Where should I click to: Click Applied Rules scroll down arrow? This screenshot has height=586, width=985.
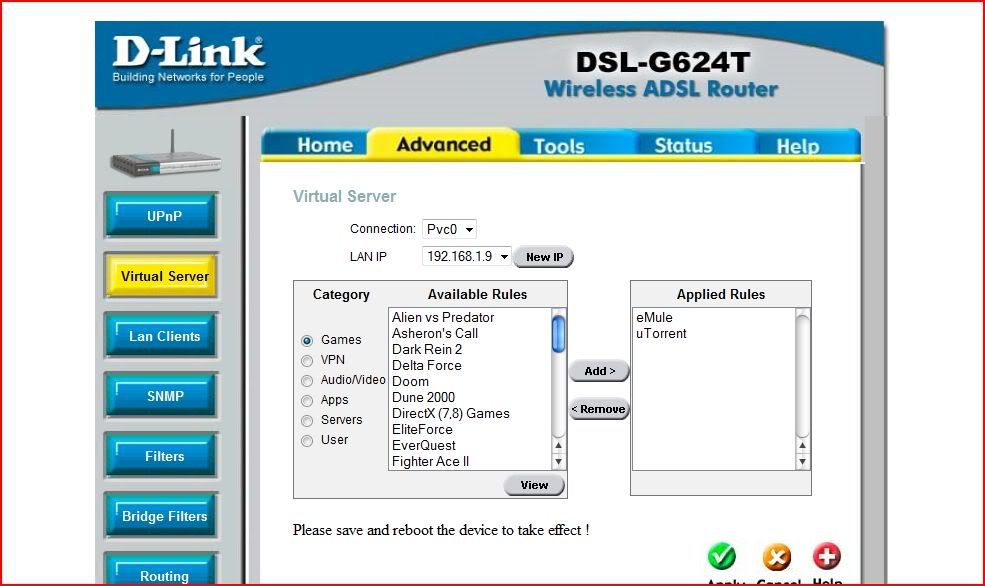pos(802,462)
